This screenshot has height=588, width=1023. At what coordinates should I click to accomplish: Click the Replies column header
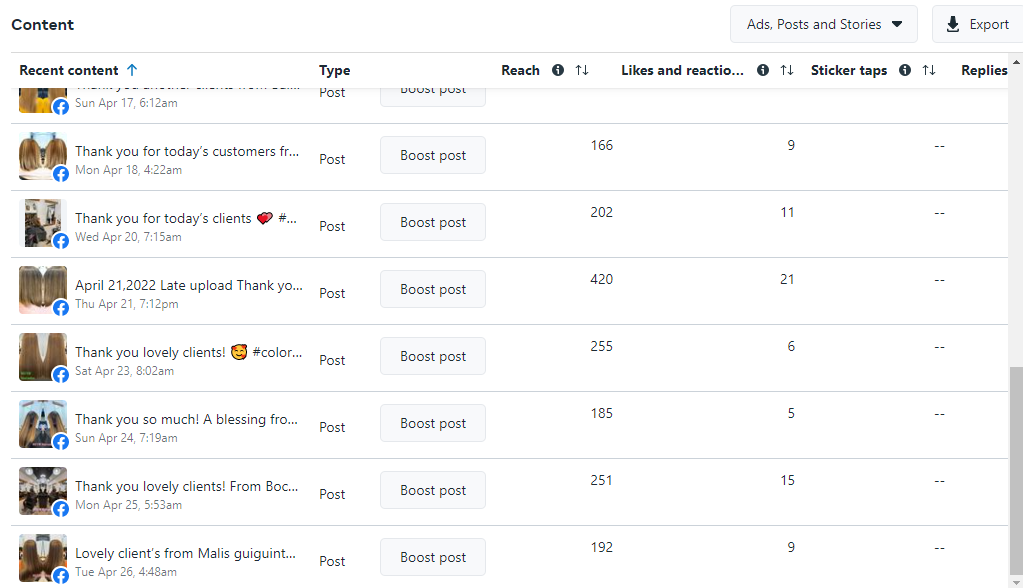click(x=984, y=70)
